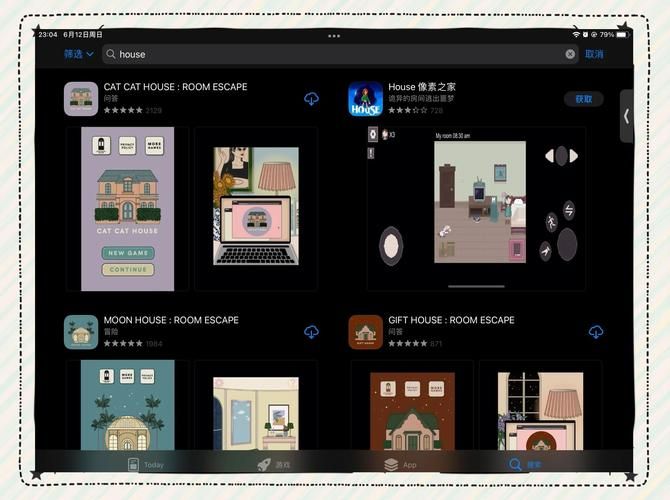Open the MOON HOUSE app icon

tap(81, 332)
